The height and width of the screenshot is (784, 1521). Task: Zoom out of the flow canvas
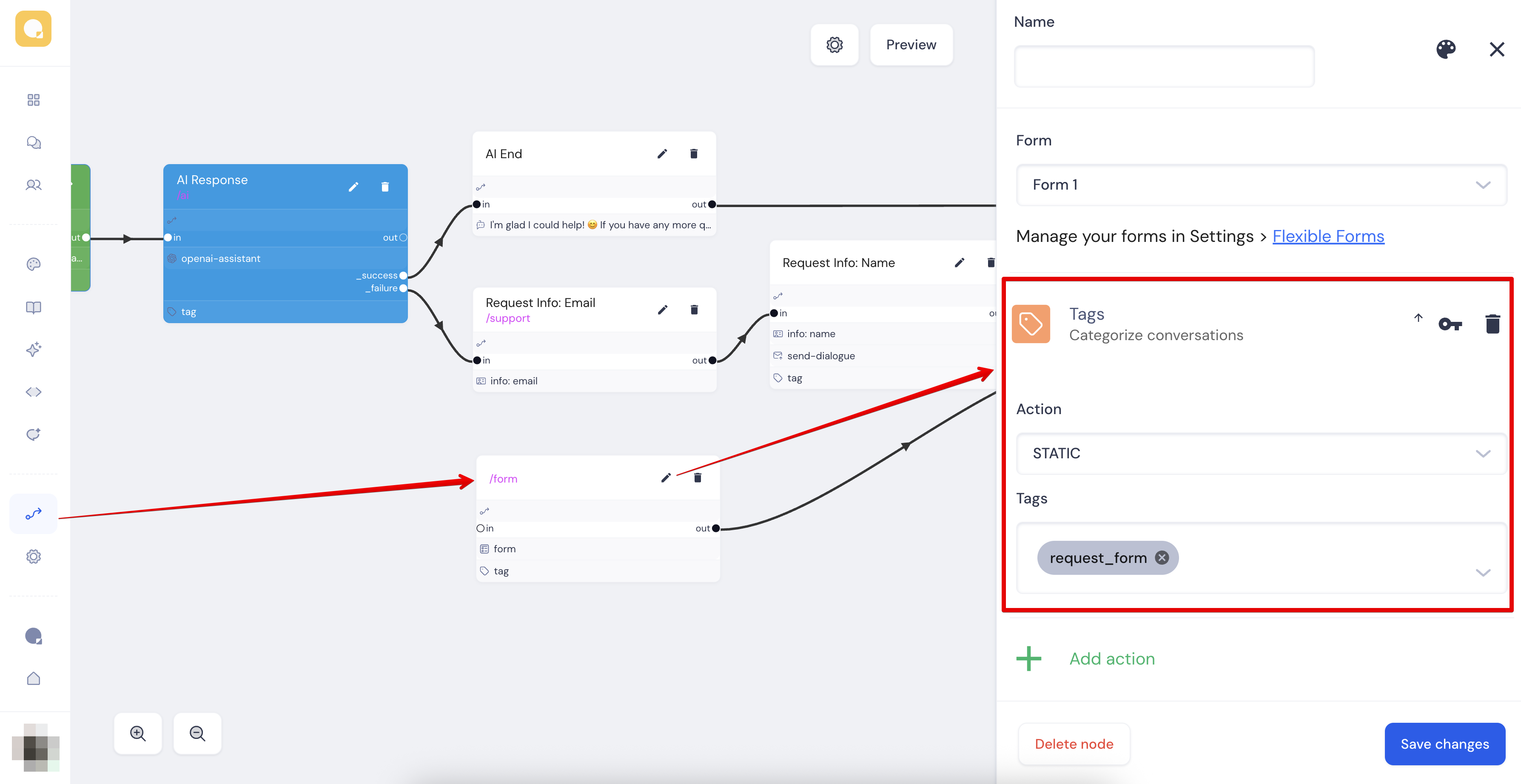point(197,733)
